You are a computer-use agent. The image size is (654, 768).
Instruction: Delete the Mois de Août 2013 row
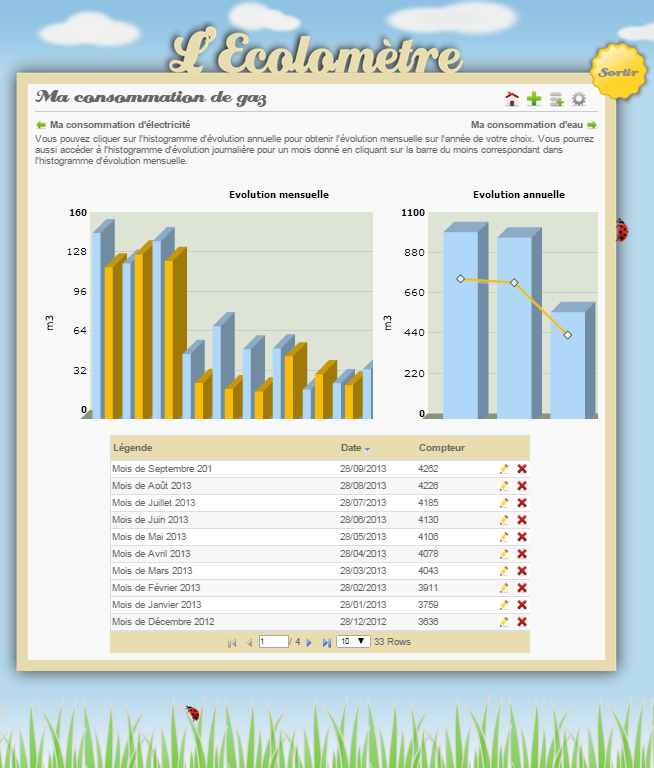(522, 486)
